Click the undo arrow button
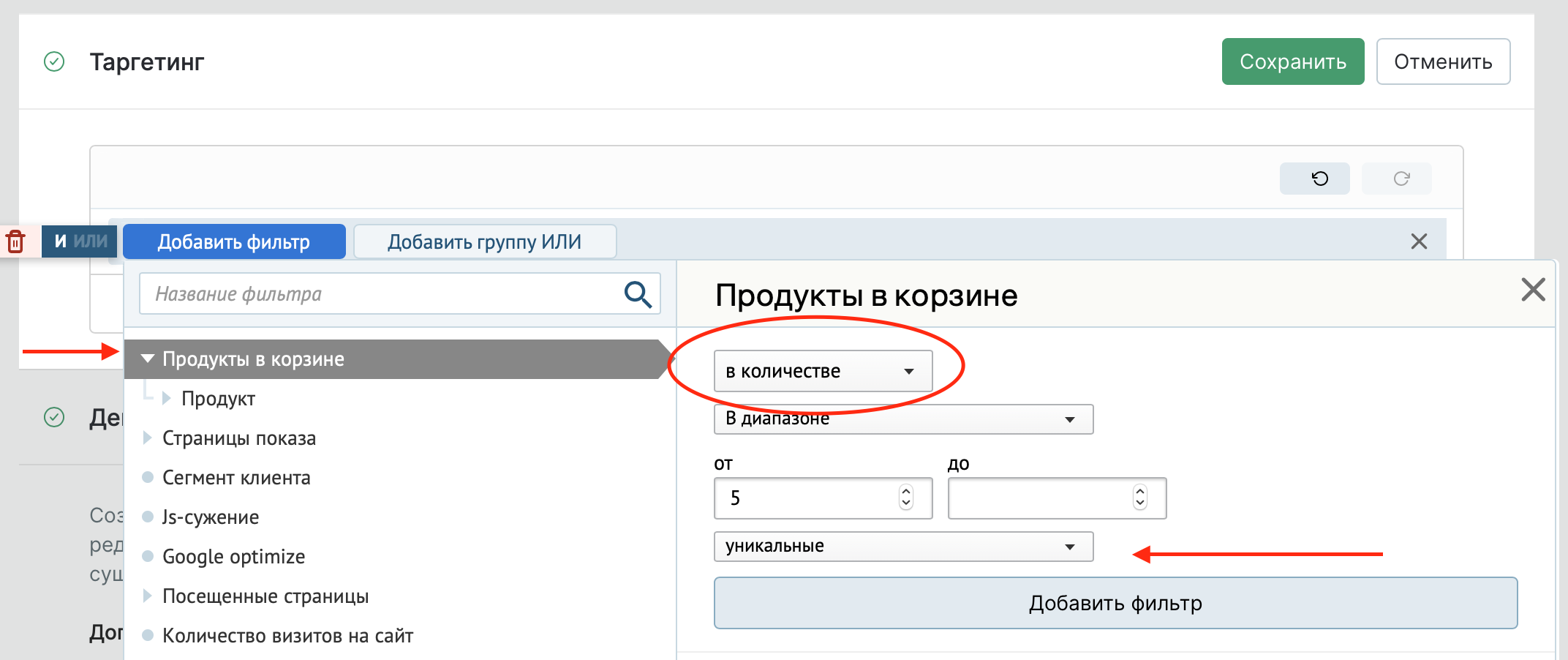The width and height of the screenshot is (1568, 660). 1314,179
